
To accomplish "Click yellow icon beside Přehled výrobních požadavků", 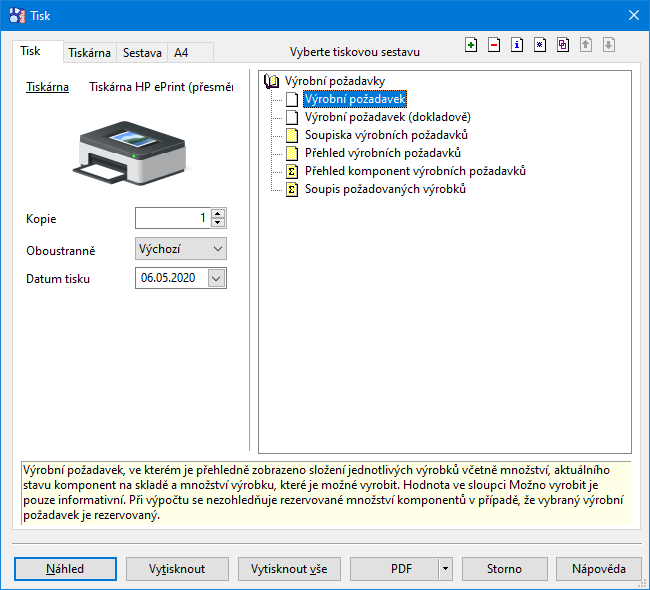I will coord(292,153).
